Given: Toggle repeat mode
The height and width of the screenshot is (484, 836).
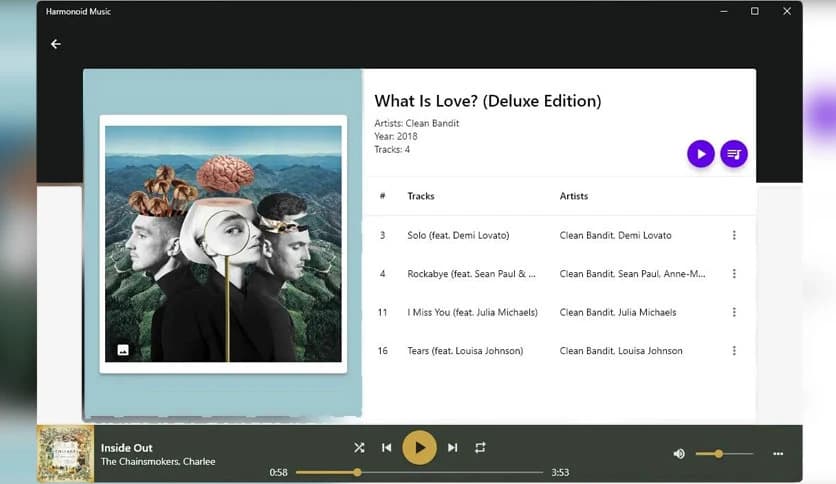Looking at the screenshot, I should tap(480, 448).
